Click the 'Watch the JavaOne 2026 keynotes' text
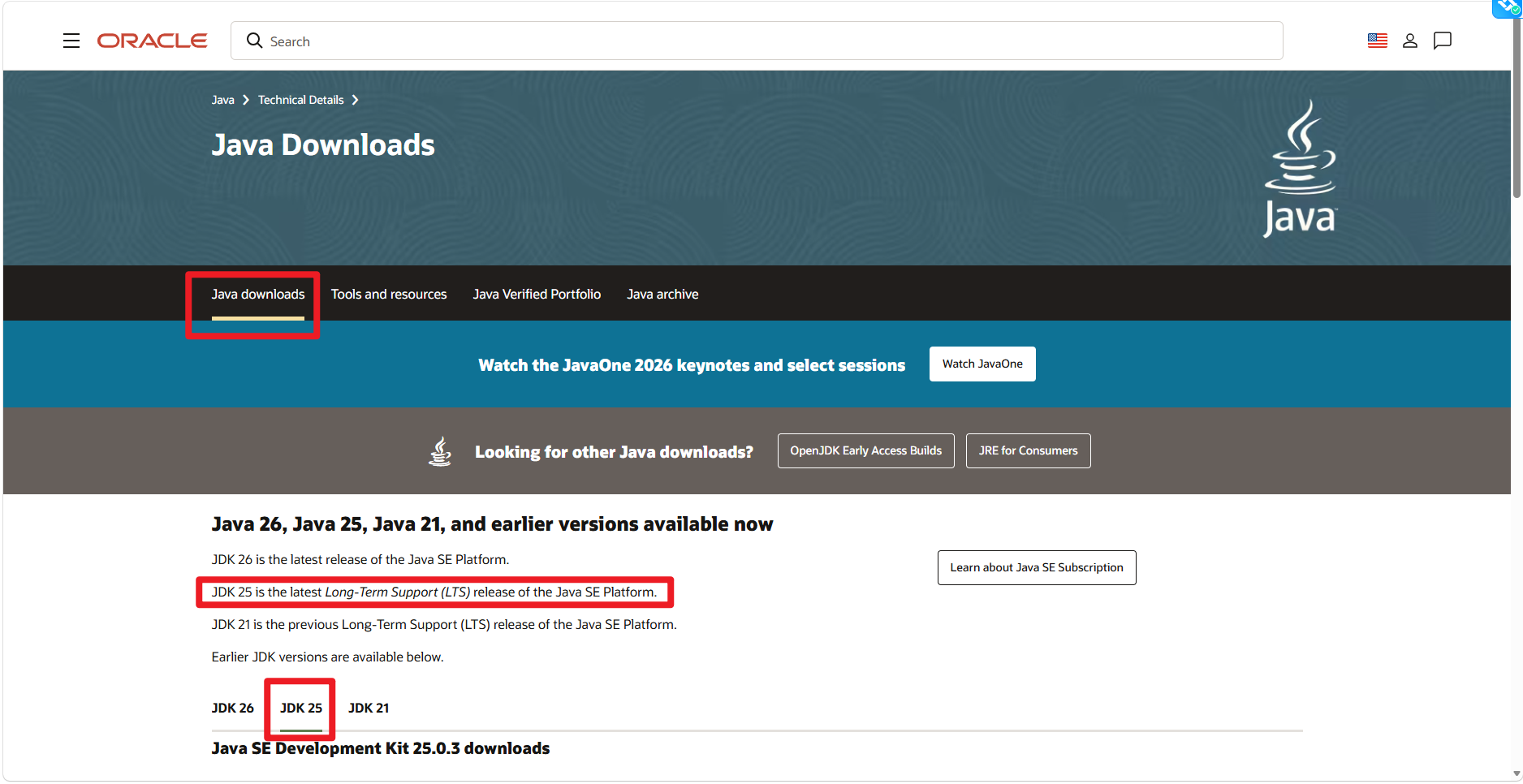This screenshot has width=1523, height=784. (692, 365)
